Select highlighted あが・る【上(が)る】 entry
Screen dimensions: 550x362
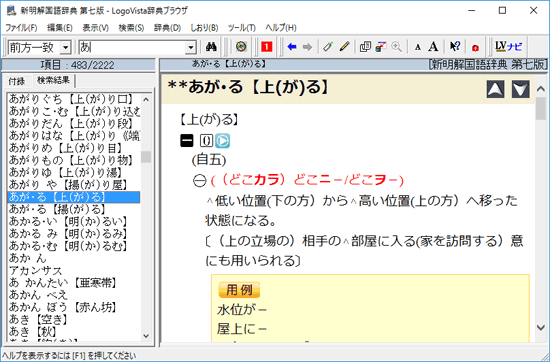tap(74, 197)
